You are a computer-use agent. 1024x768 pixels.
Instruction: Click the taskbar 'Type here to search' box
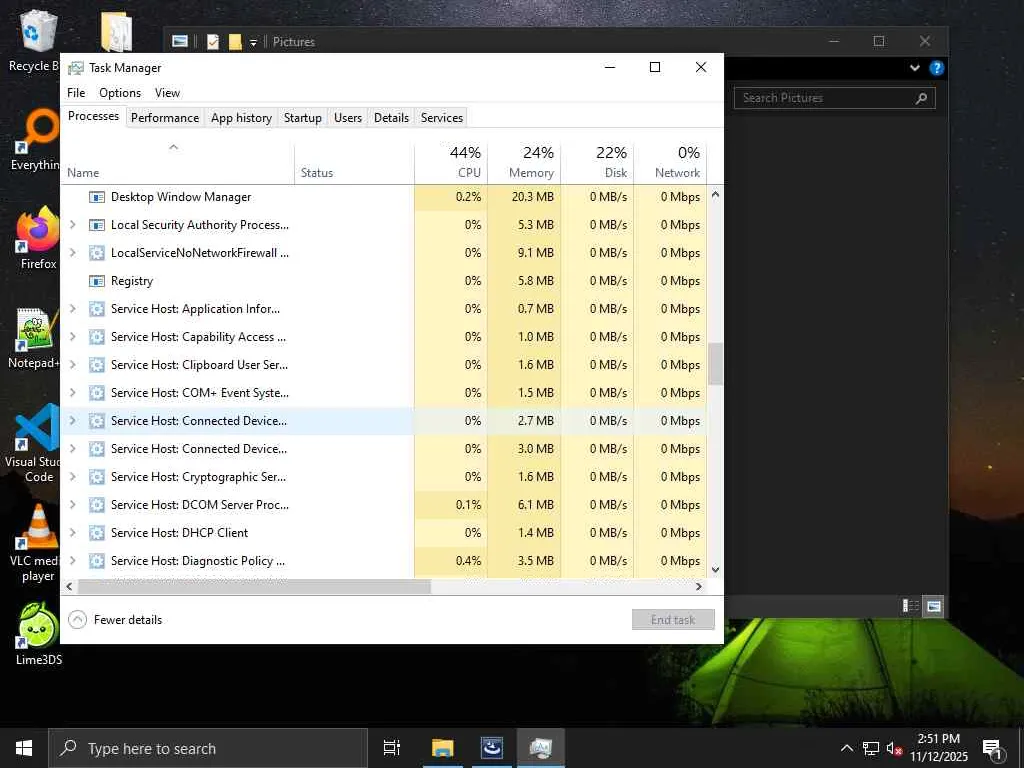pyautogui.click(x=208, y=748)
